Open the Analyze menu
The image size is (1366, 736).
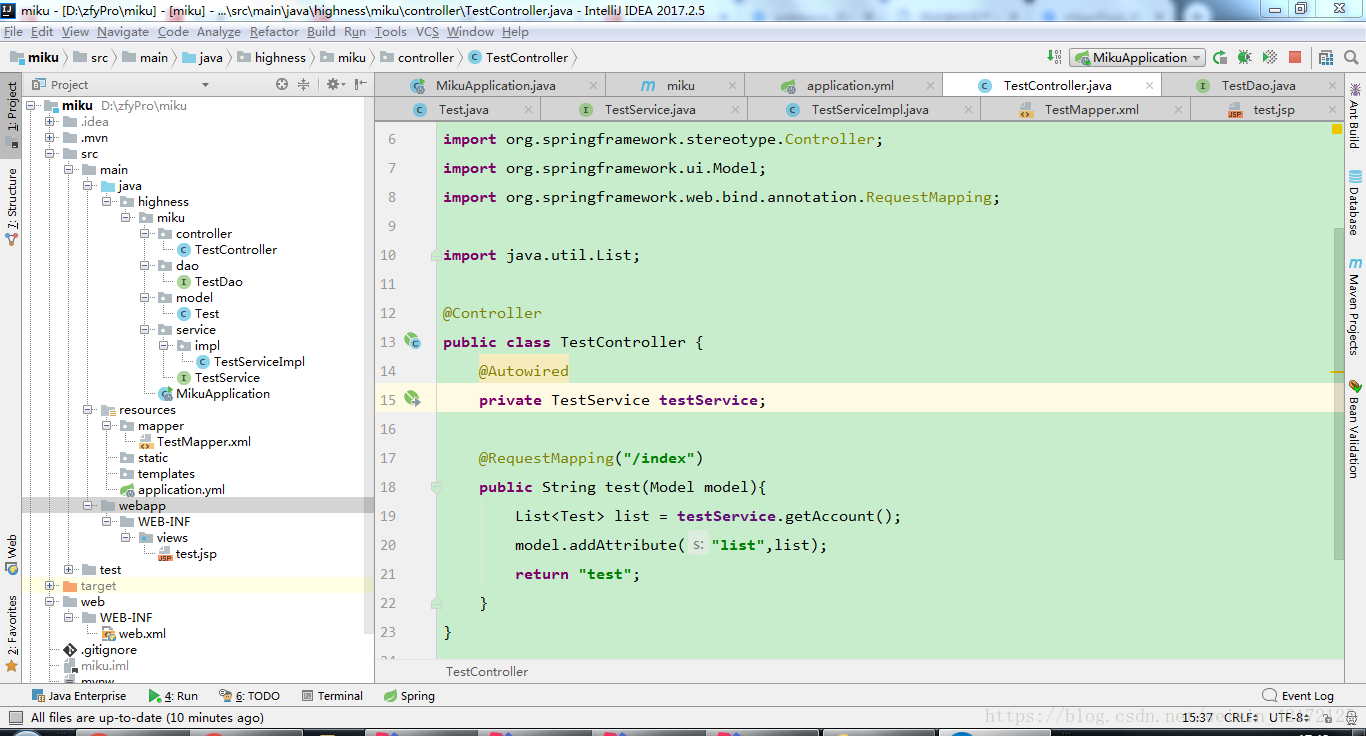219,32
